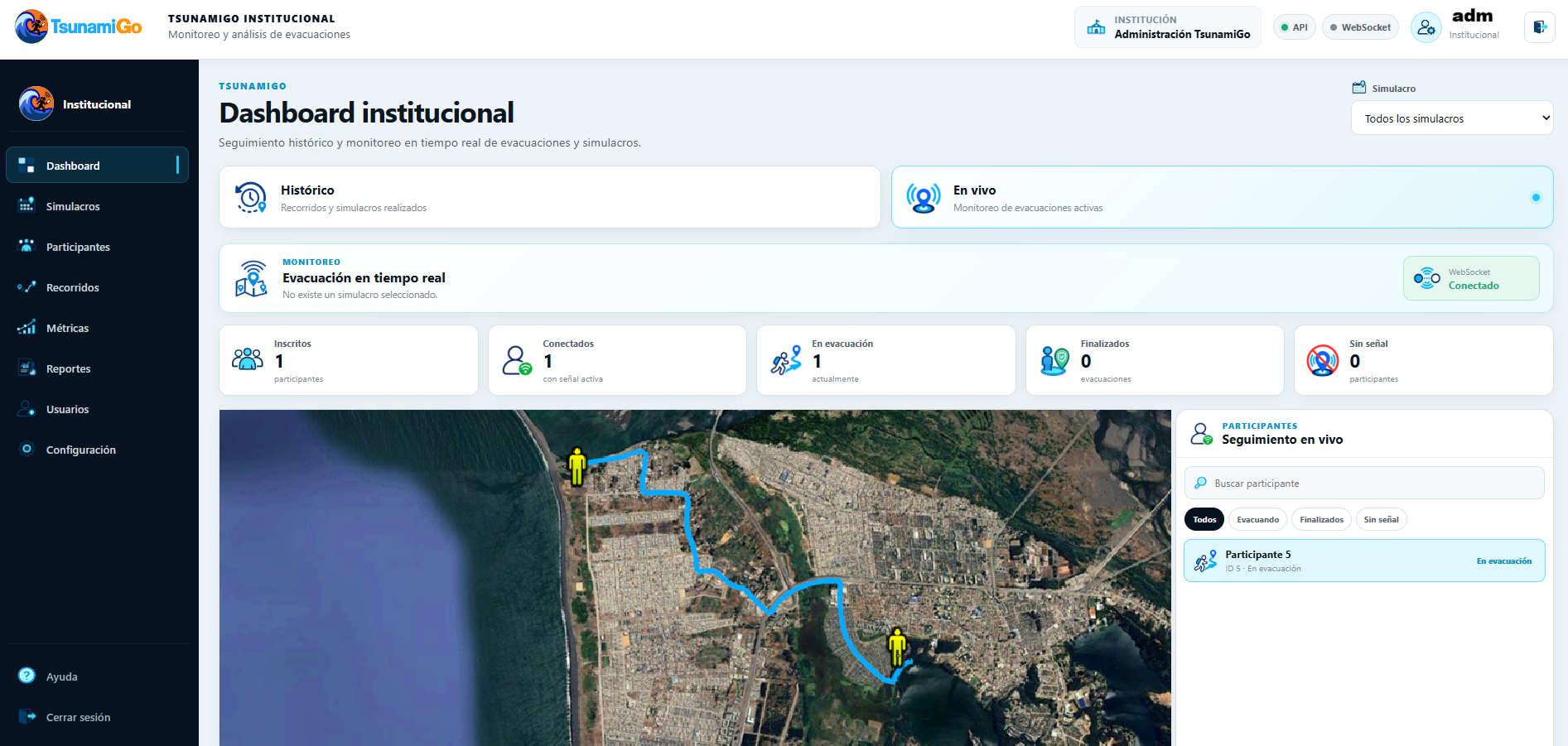This screenshot has height=746, width=1568.
Task: Click the Finalizados evacuaciones stat card
Action: (1155, 360)
